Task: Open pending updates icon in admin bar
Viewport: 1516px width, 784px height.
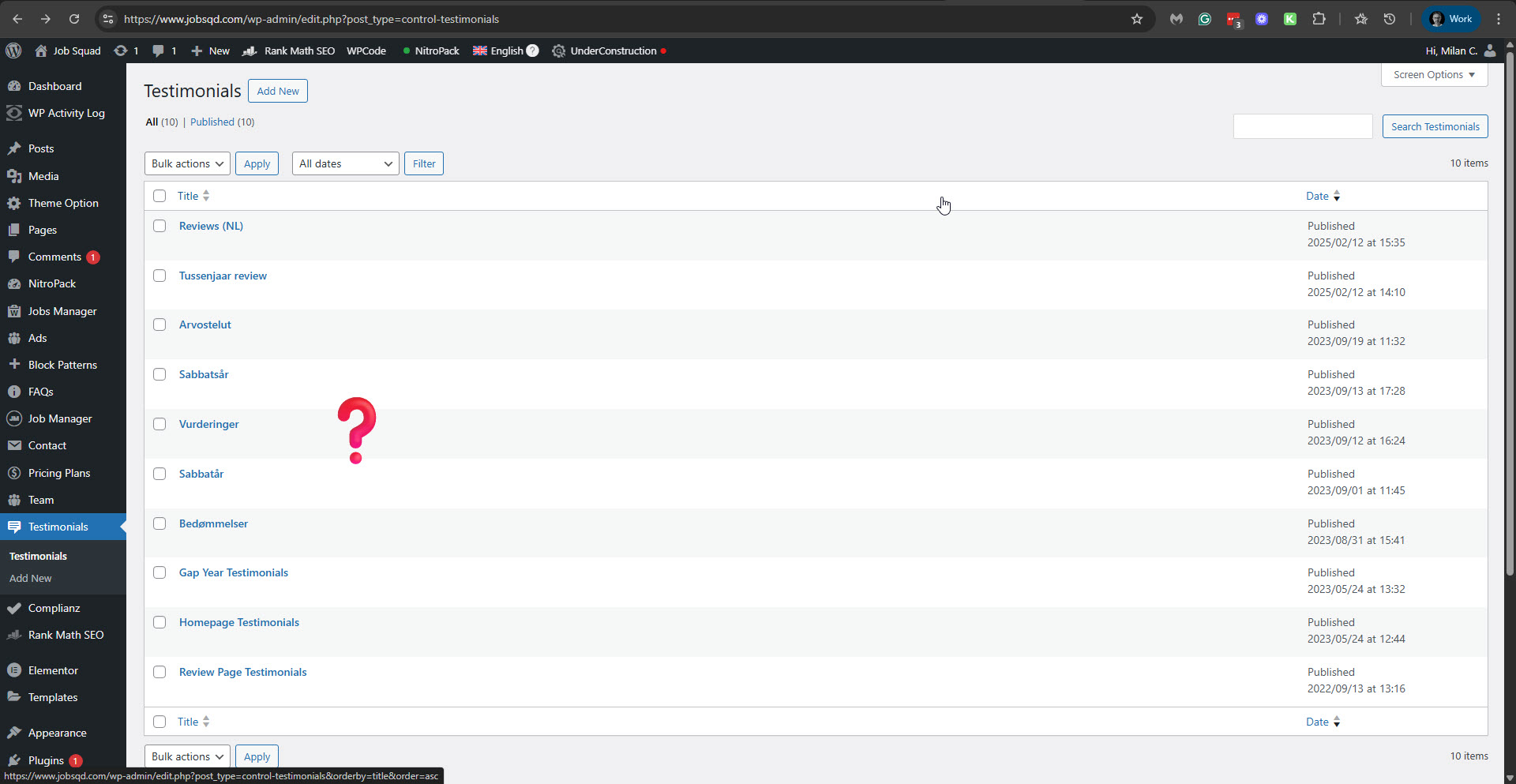Action: coord(120,51)
